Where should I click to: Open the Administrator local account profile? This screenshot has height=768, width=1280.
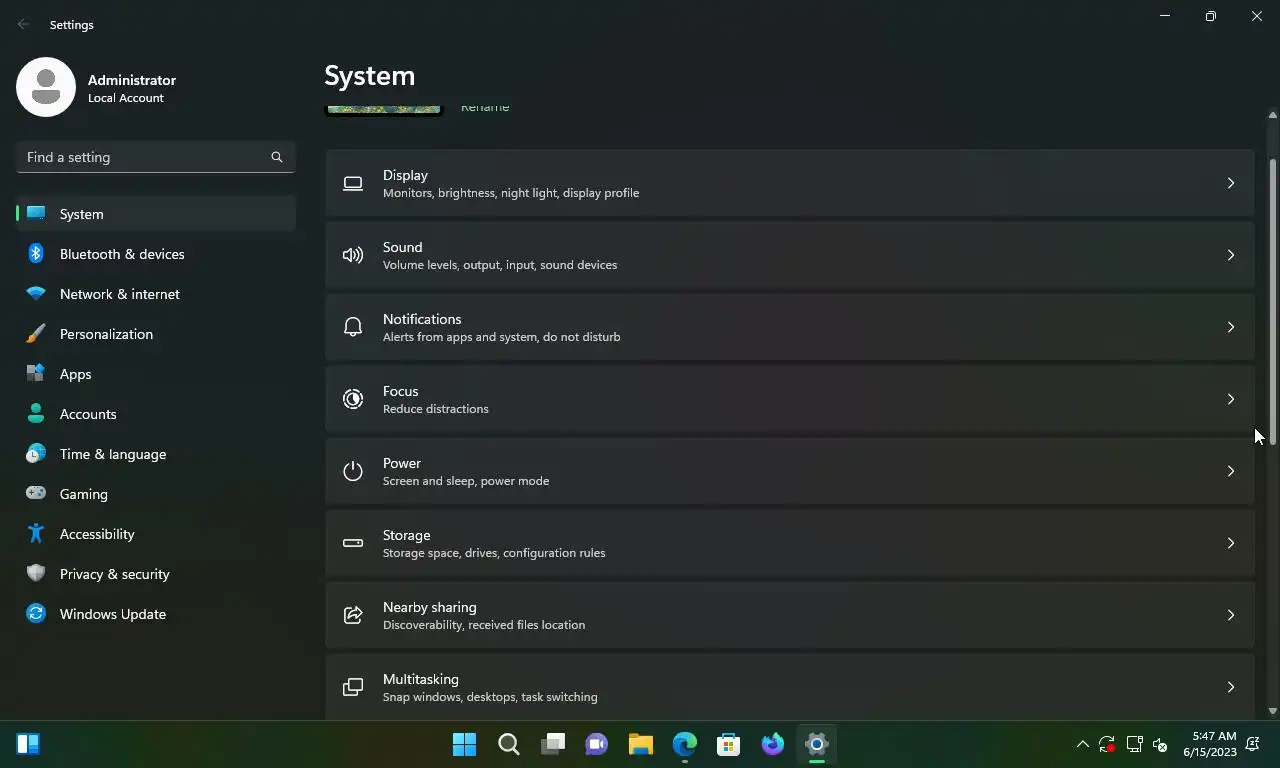tap(97, 88)
